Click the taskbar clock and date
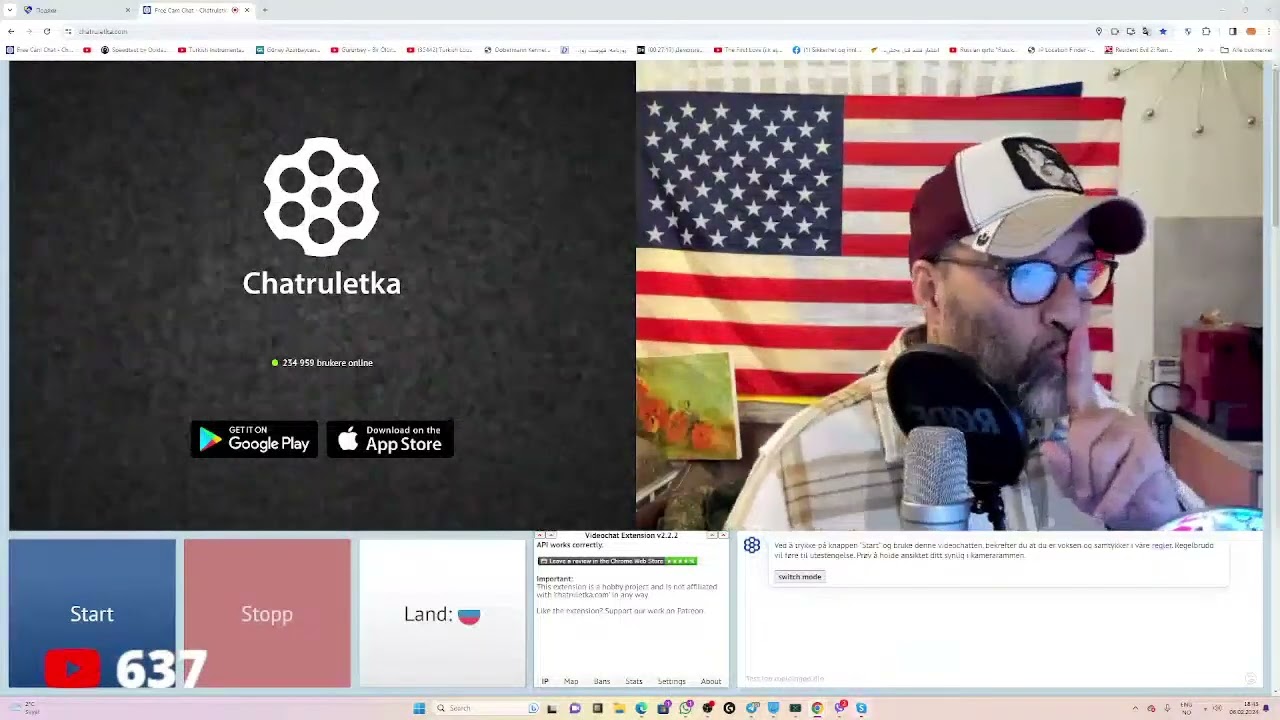This screenshot has height=720, width=1280. tap(1245, 708)
